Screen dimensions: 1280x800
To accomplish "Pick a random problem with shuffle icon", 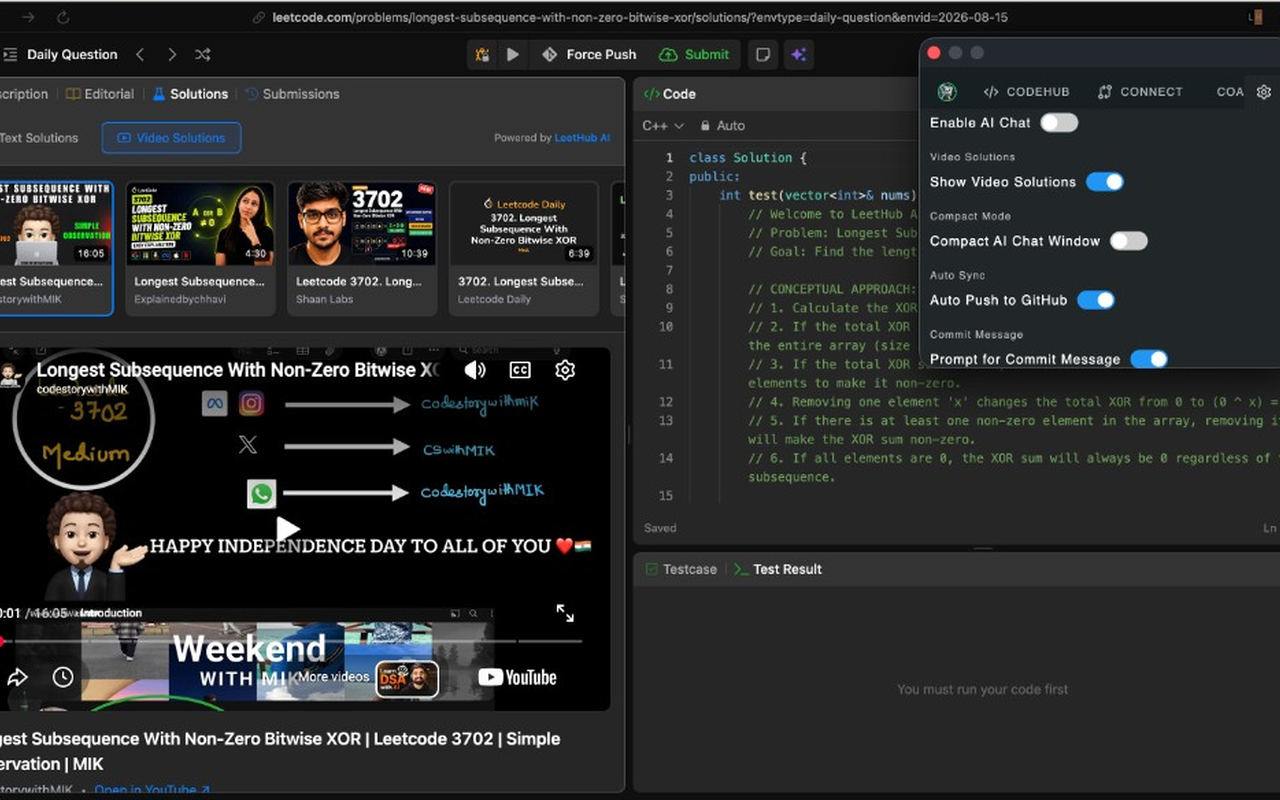I will (203, 55).
